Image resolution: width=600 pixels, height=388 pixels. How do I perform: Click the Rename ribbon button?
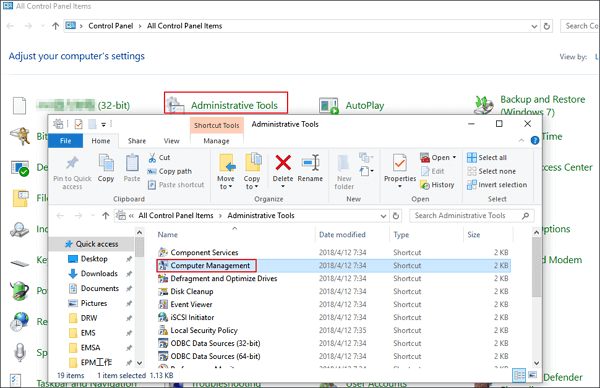(310, 168)
